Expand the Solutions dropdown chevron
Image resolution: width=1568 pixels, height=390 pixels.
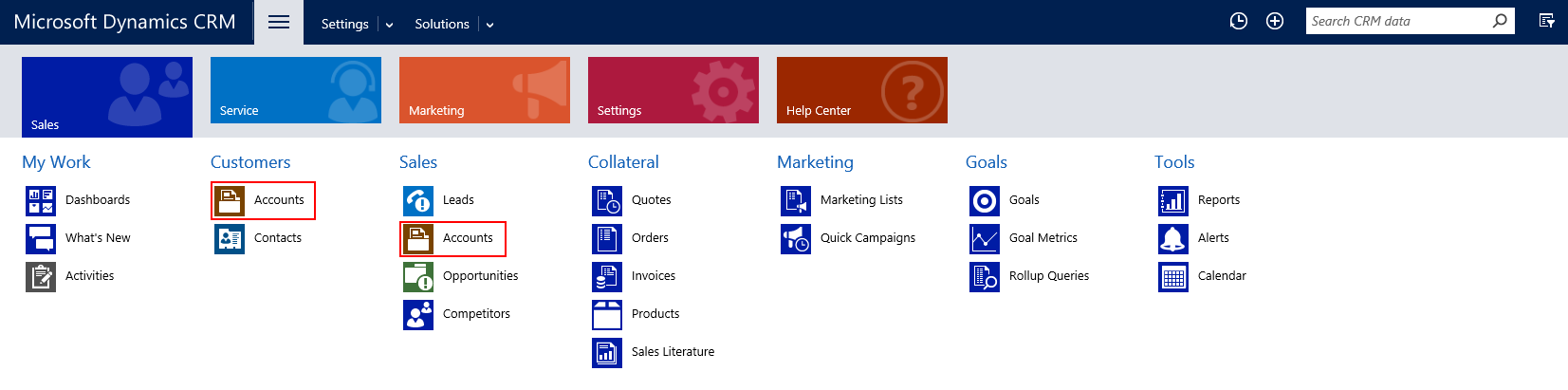489,25
